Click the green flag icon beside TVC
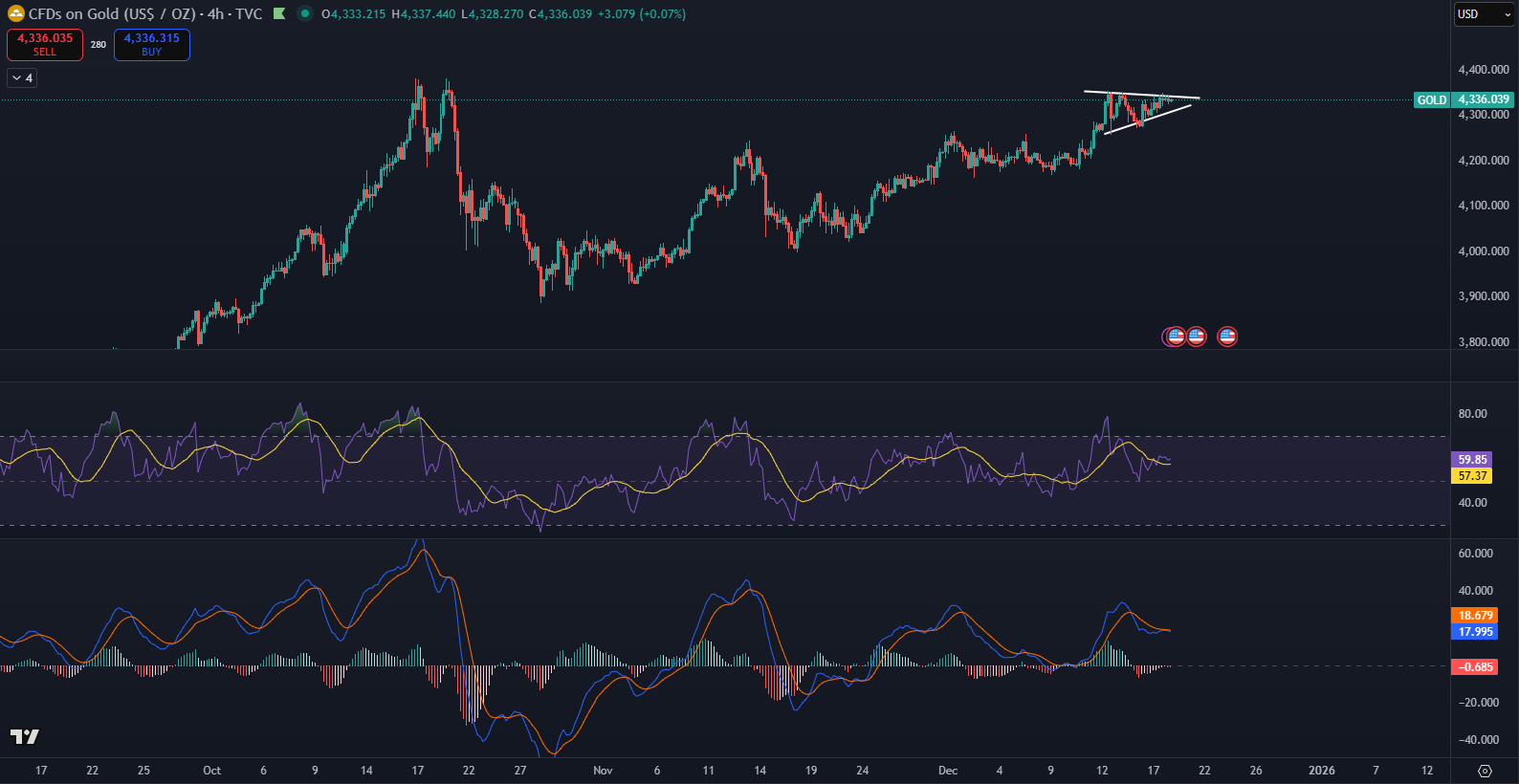The width and height of the screenshot is (1519, 784). point(279,14)
